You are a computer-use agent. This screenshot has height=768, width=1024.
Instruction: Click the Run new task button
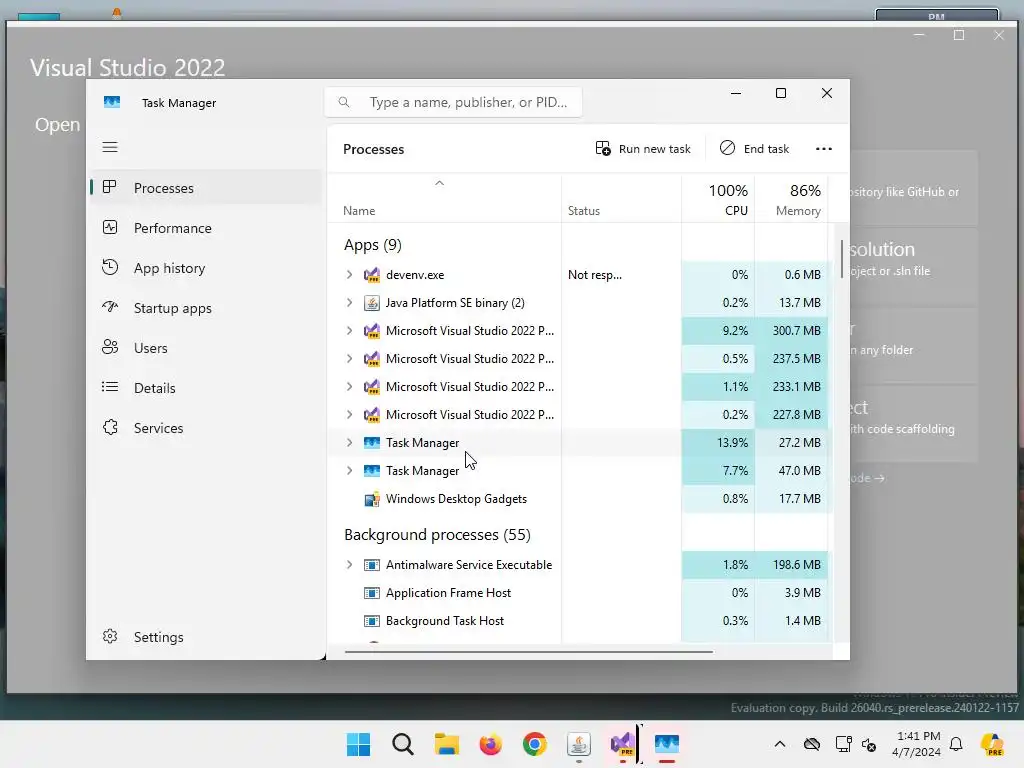pos(643,149)
